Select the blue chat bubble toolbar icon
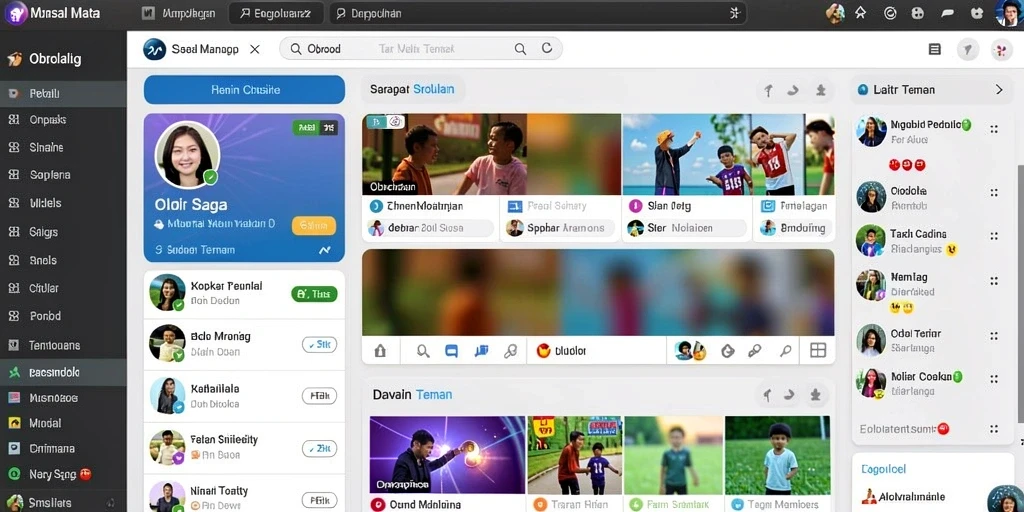1024x512 pixels. [451, 351]
